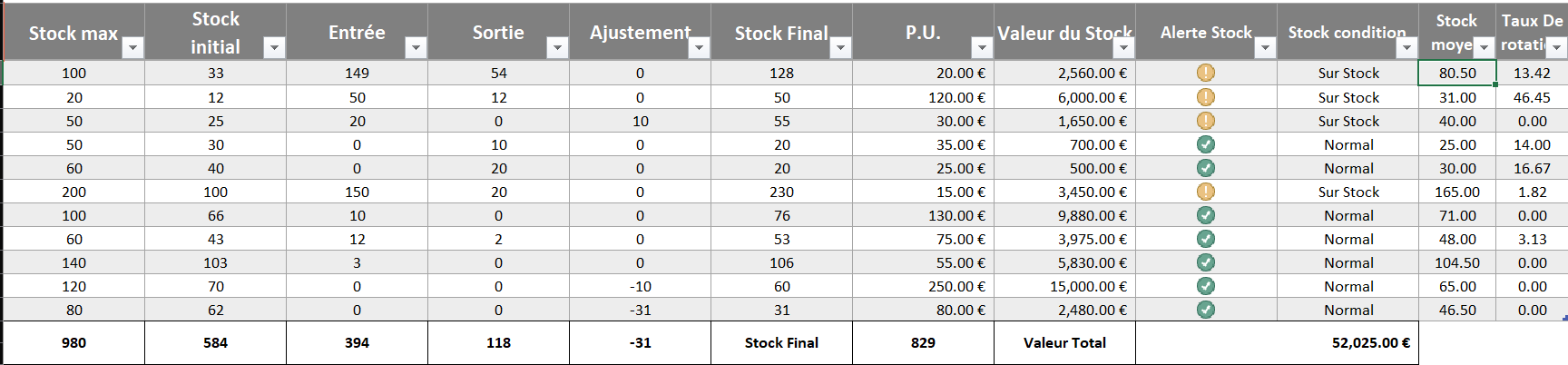1568x365 pixels.
Task: Open the Stock Final header filter dropdown
Action: click(840, 48)
